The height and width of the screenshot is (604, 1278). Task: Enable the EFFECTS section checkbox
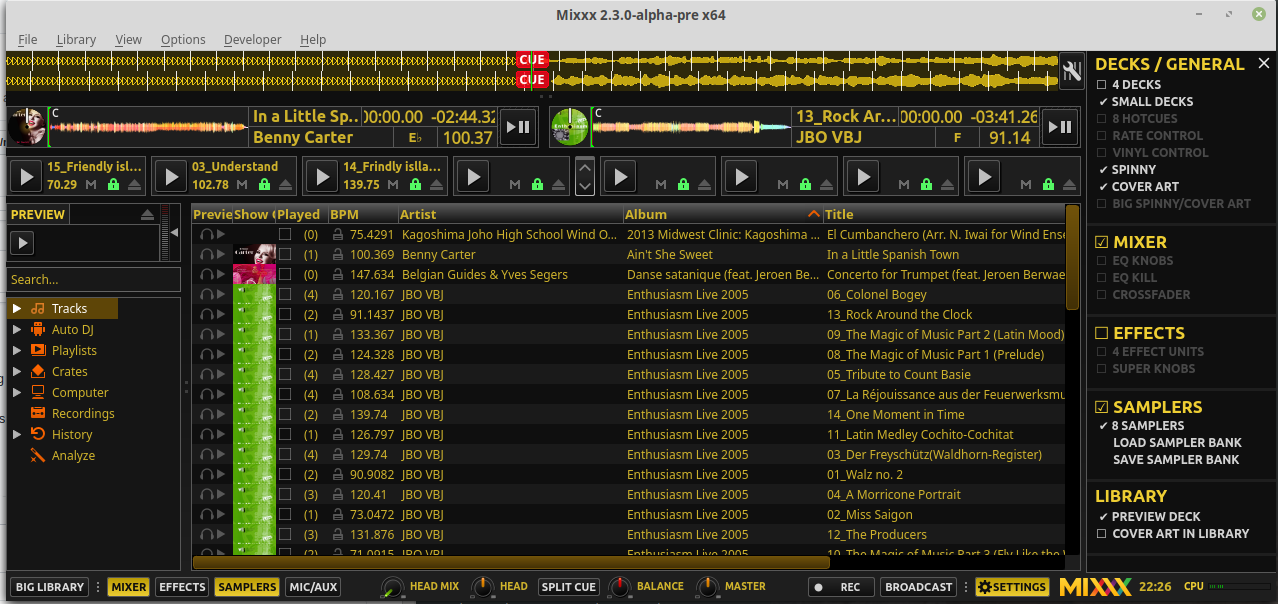1102,333
